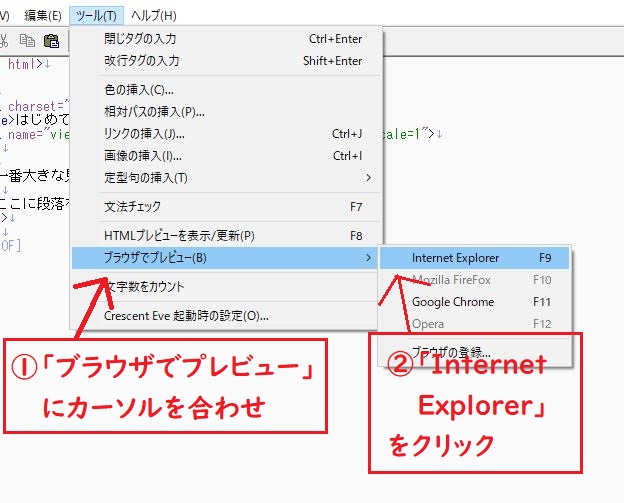The image size is (624, 503).
Task: Choose 相対パスの挿入(P)... option
Action: point(154,111)
